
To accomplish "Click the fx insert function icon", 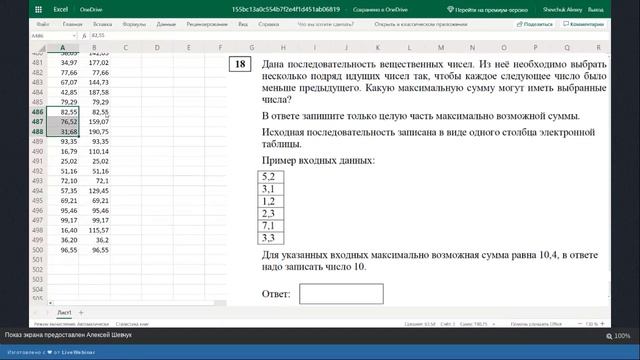I will click(84, 36).
